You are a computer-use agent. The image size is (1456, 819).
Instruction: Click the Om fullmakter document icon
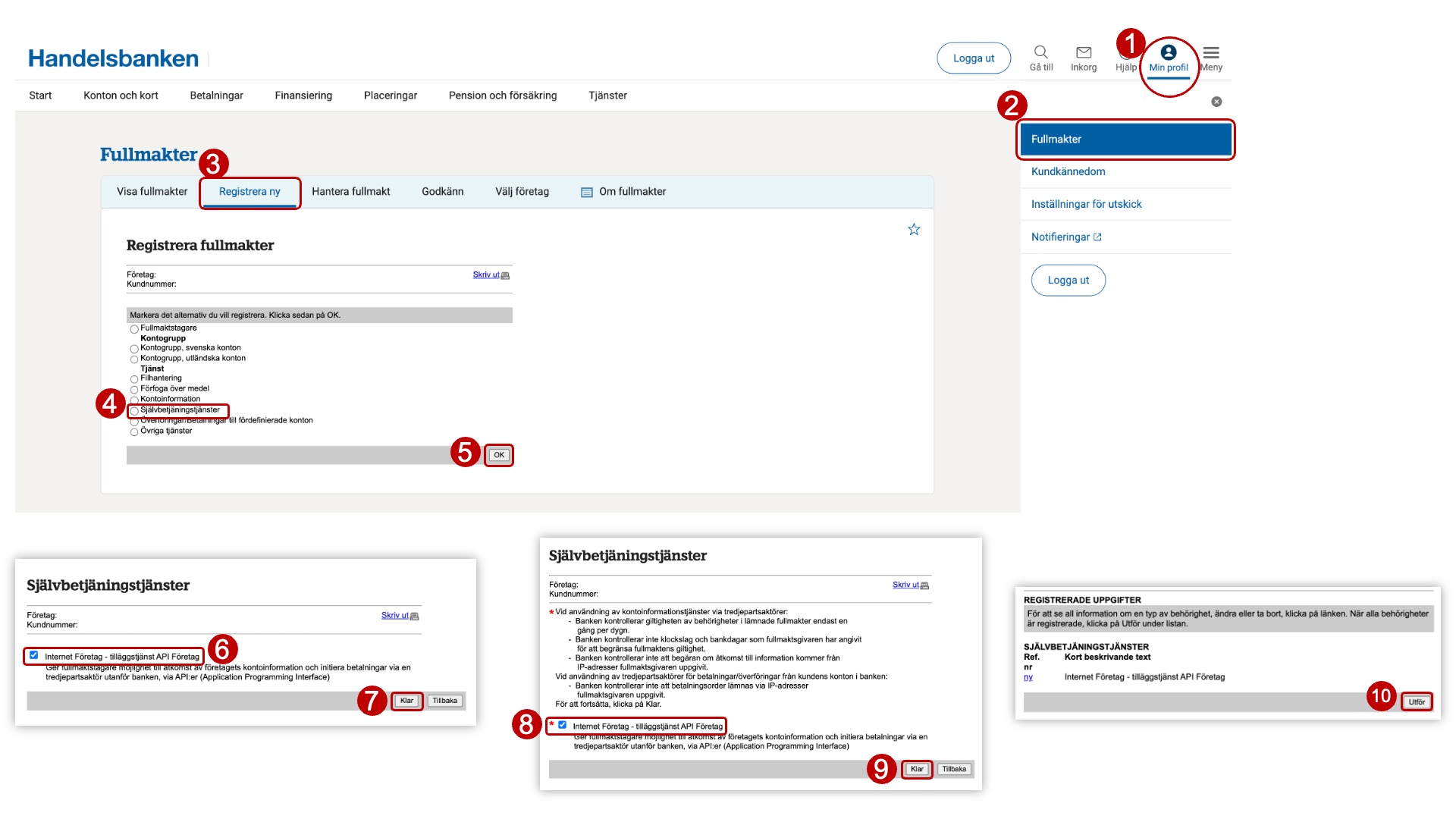pos(586,193)
